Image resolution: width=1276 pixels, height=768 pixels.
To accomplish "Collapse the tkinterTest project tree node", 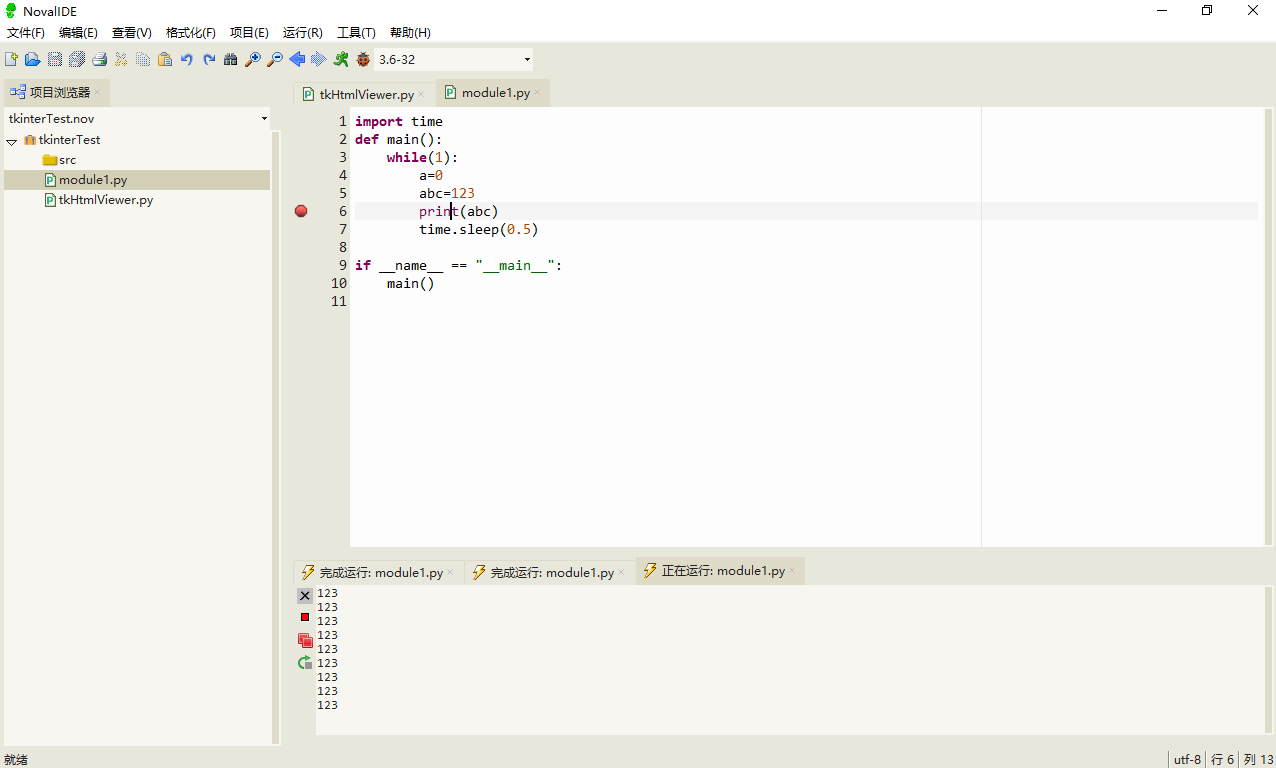I will click(x=12, y=141).
